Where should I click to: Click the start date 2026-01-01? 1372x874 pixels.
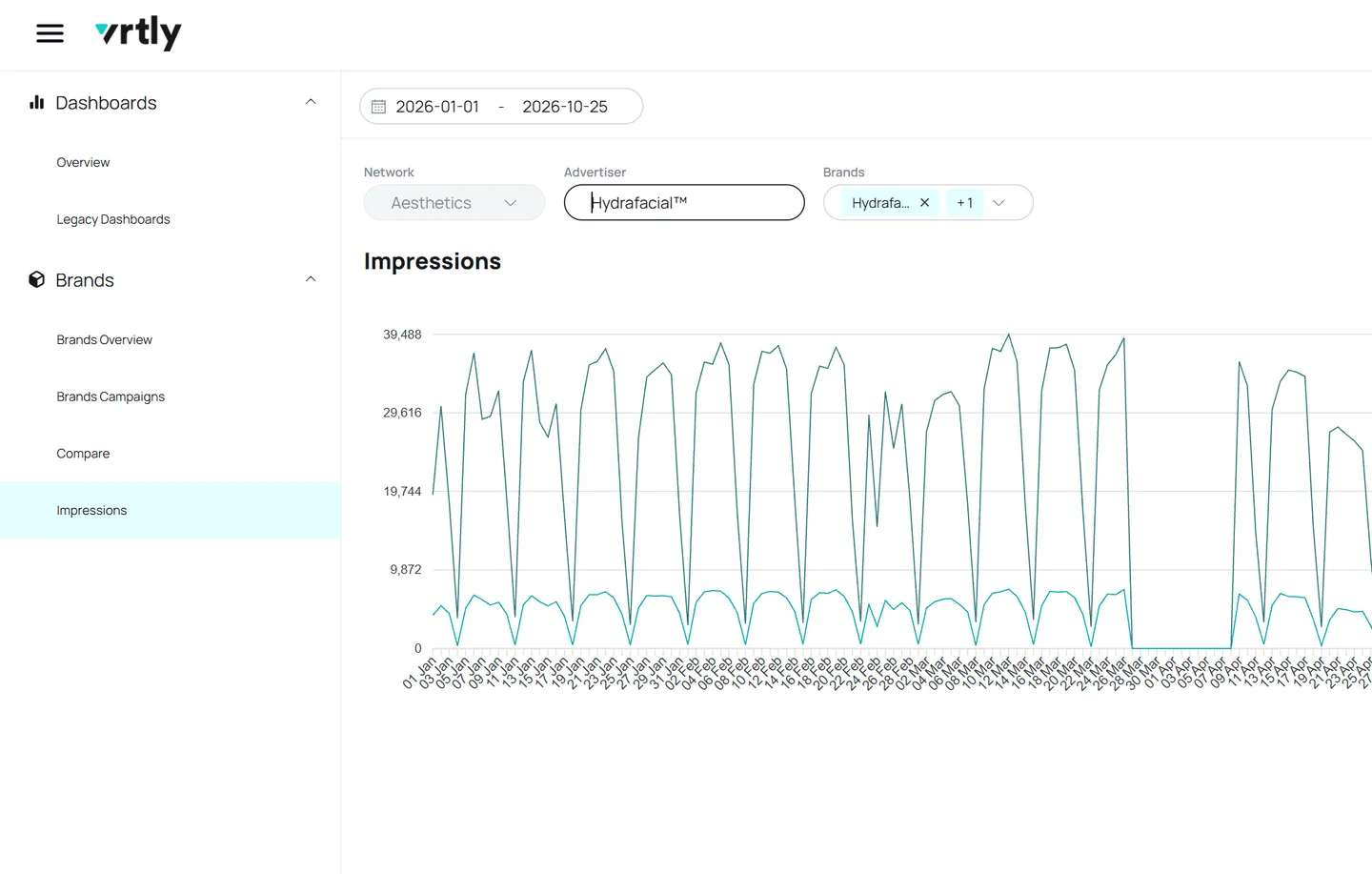pyautogui.click(x=437, y=107)
